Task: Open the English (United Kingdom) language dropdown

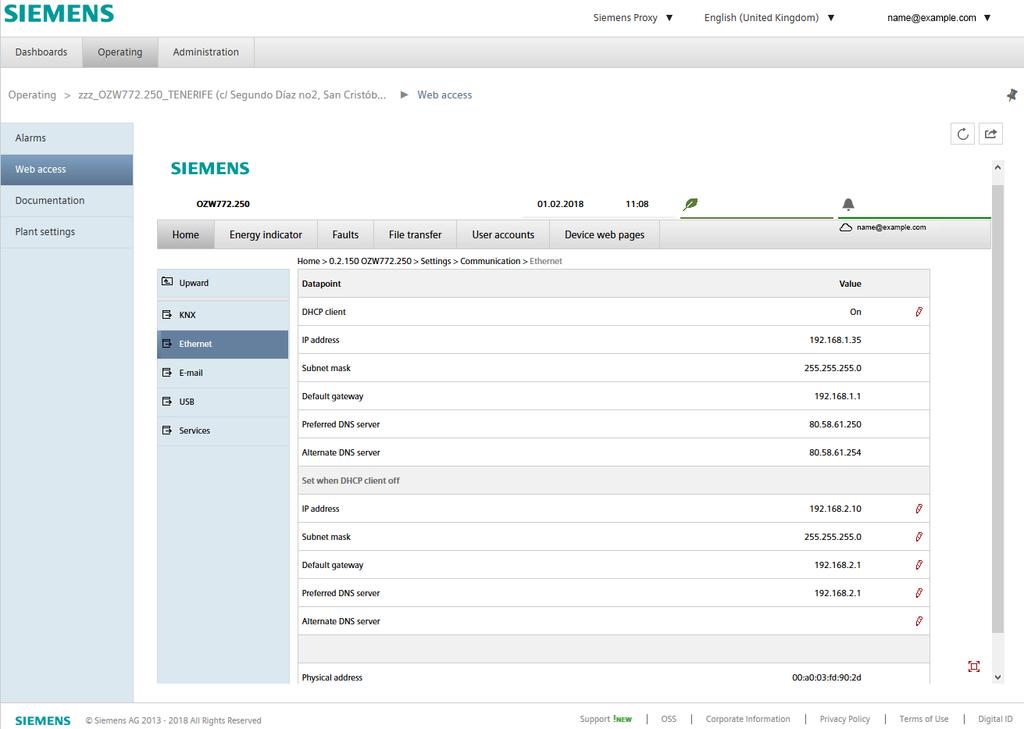Action: point(769,18)
